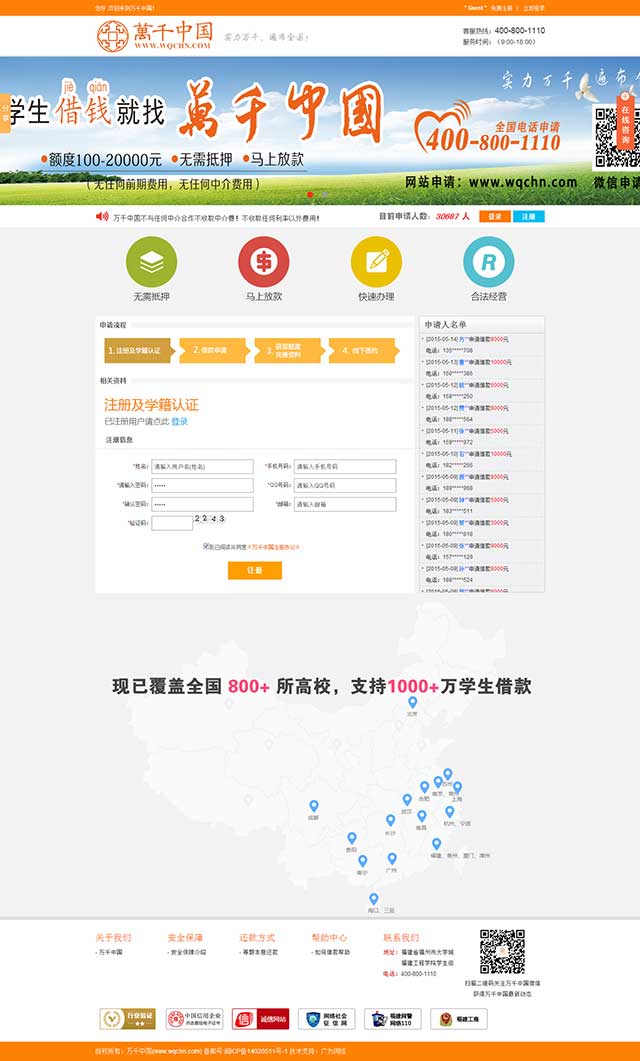The width and height of the screenshot is (640, 1061).
Task: Click the 长沙 map pin
Action: (x=390, y=821)
